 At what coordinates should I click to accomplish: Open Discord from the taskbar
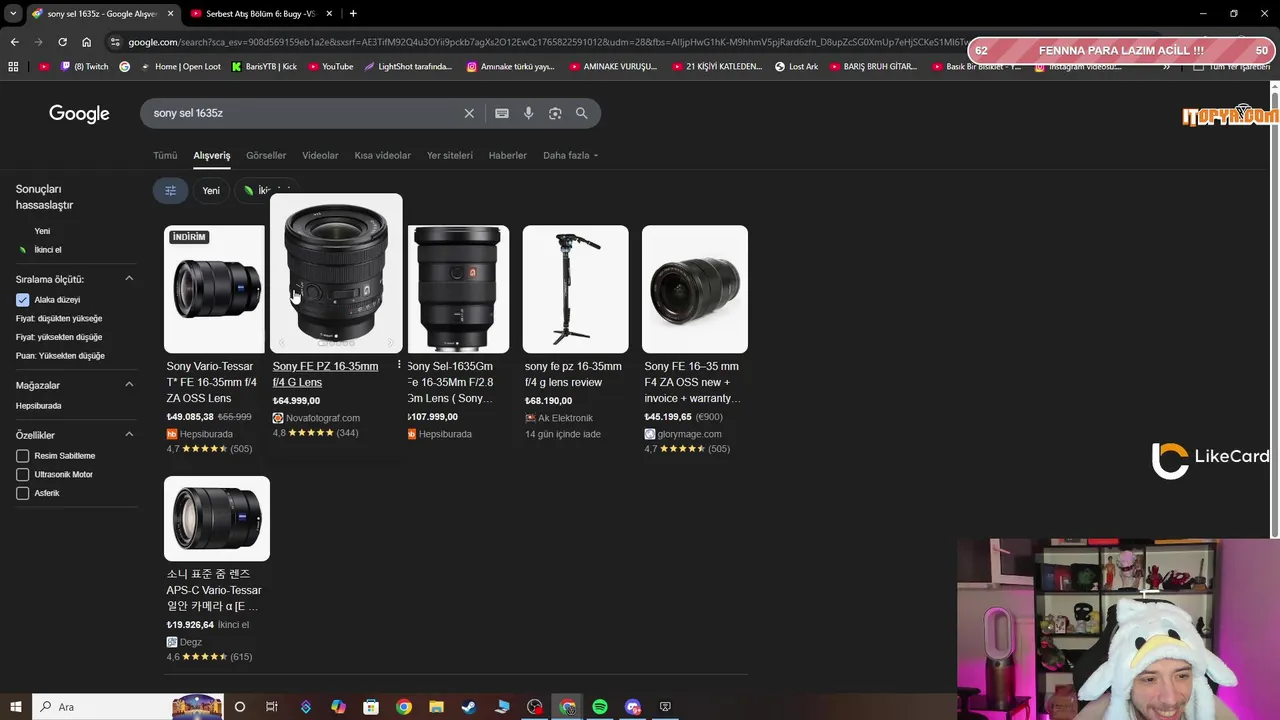pos(632,707)
